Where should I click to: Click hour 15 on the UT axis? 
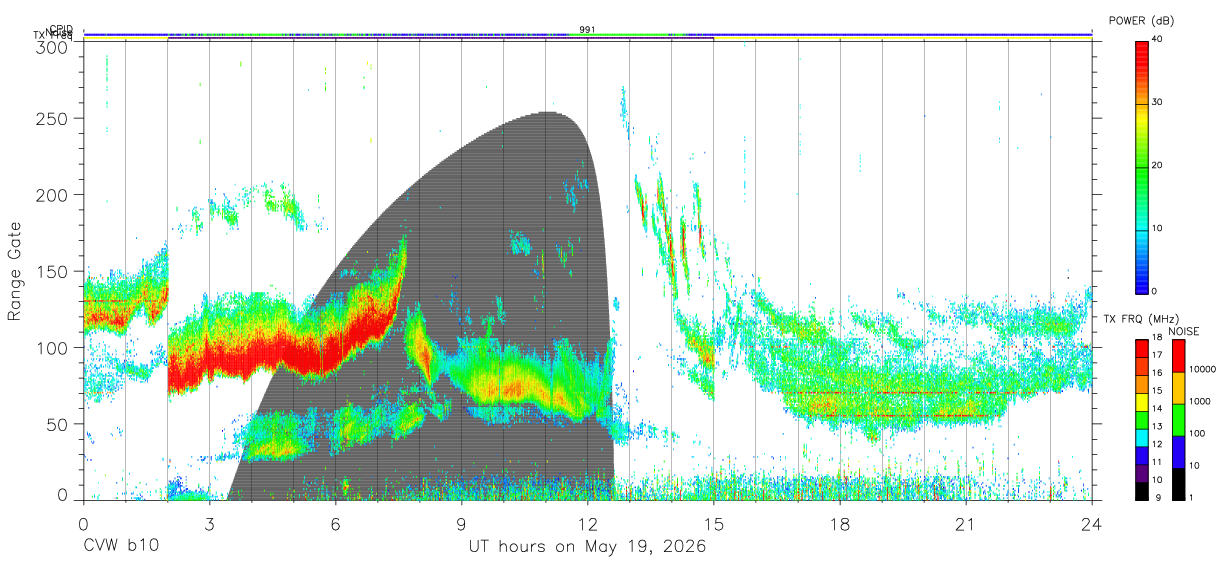(713, 523)
